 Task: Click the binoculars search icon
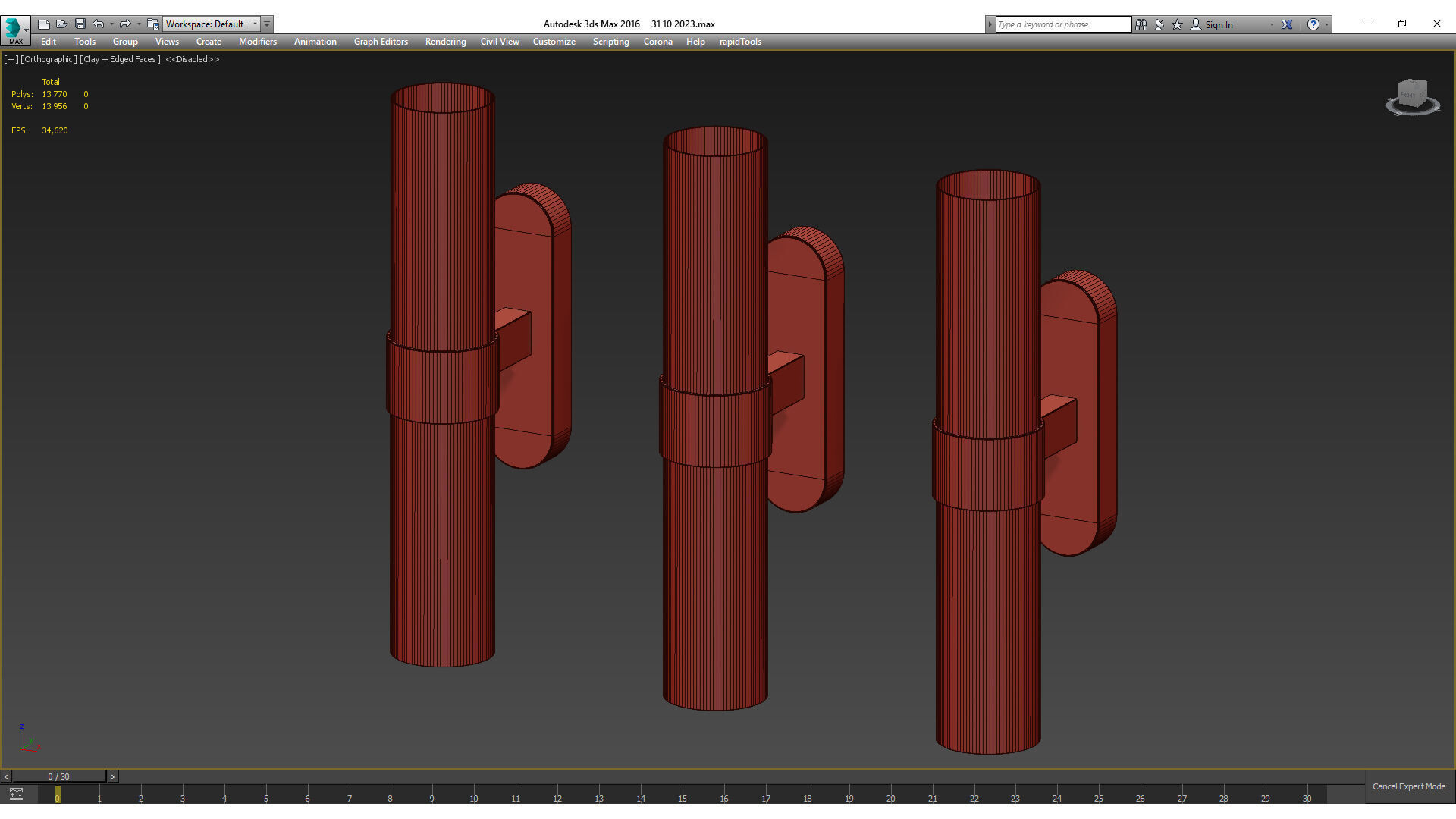tap(1141, 24)
